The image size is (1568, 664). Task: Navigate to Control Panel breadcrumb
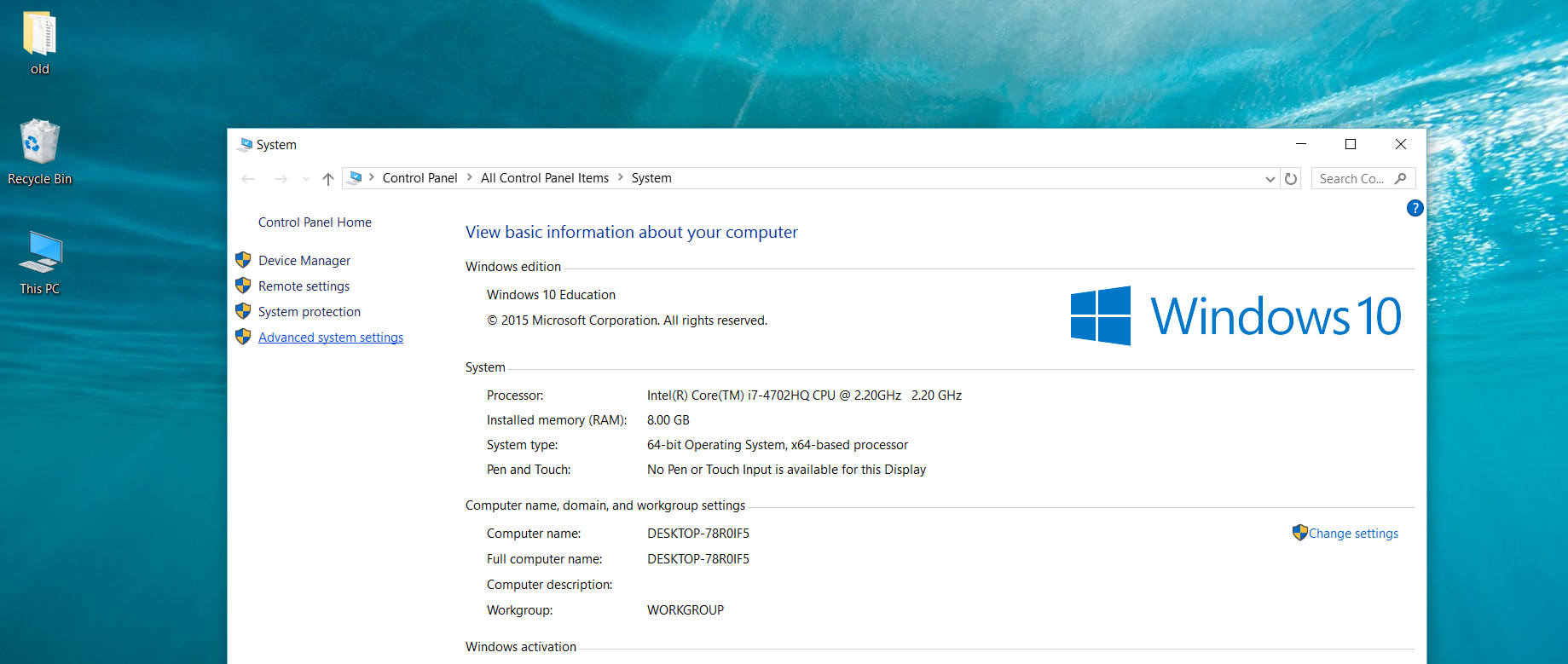[x=419, y=178]
